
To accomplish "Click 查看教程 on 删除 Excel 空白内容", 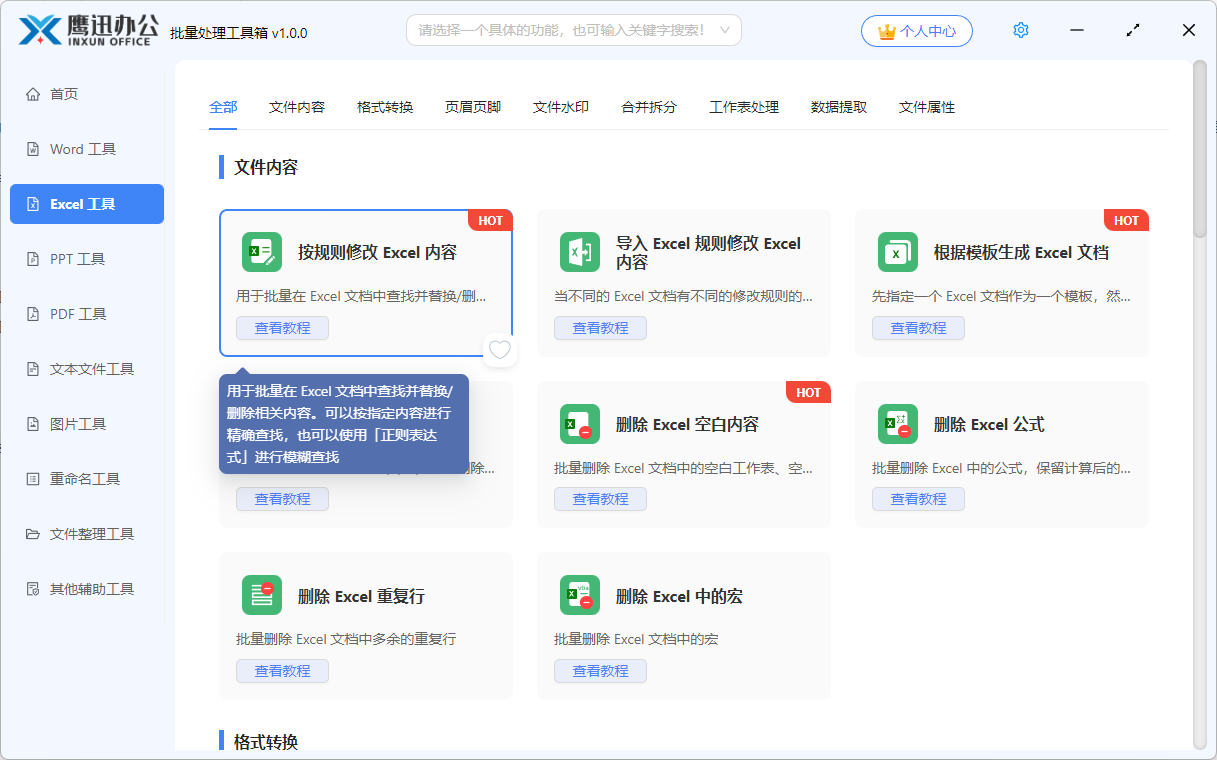I will [600, 498].
